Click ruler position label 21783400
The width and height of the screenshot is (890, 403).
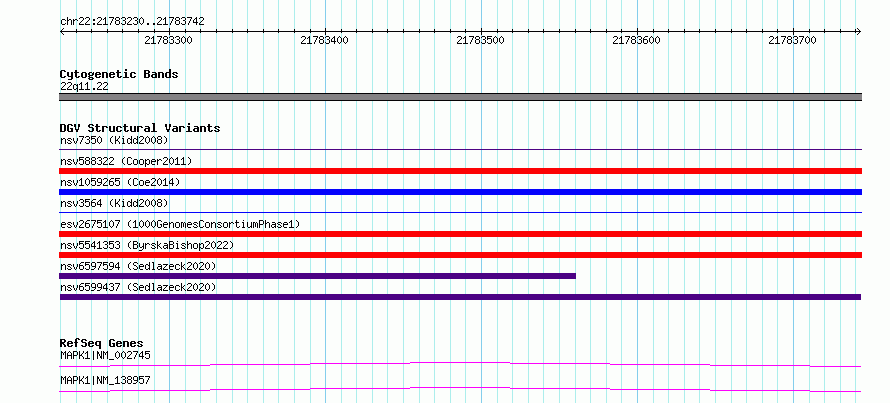coord(325,40)
